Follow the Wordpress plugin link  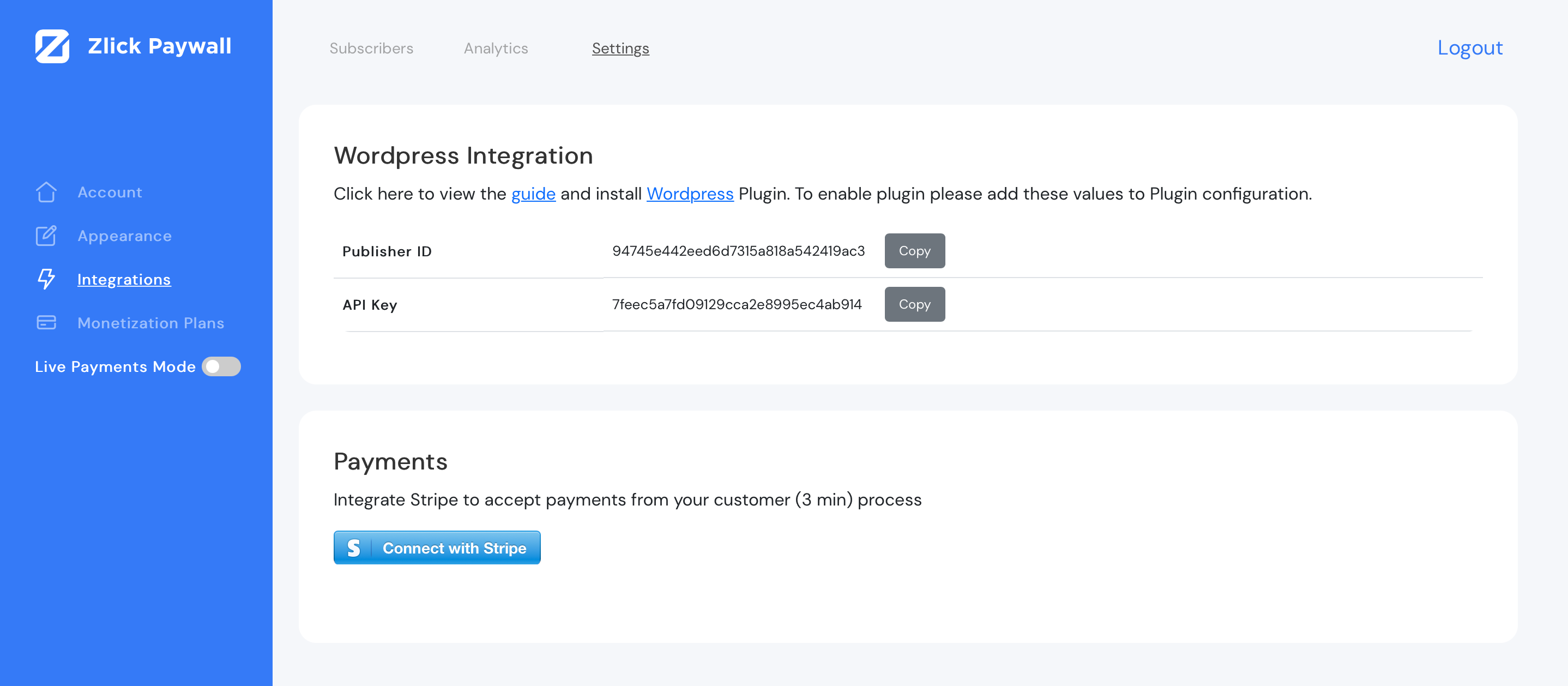[x=689, y=194]
